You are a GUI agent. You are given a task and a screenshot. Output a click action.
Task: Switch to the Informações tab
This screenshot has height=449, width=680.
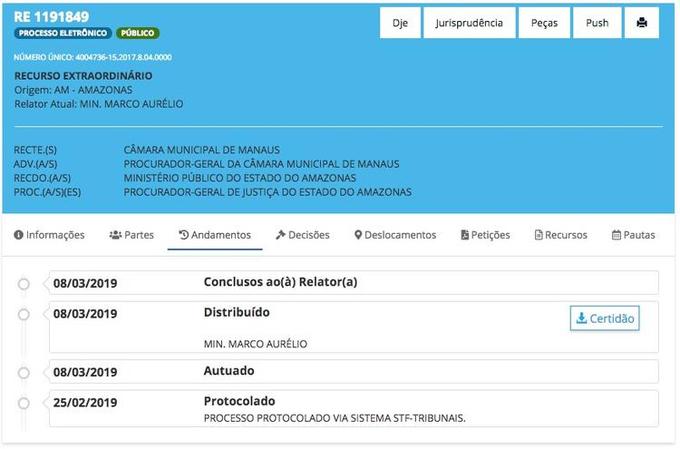coord(49,235)
